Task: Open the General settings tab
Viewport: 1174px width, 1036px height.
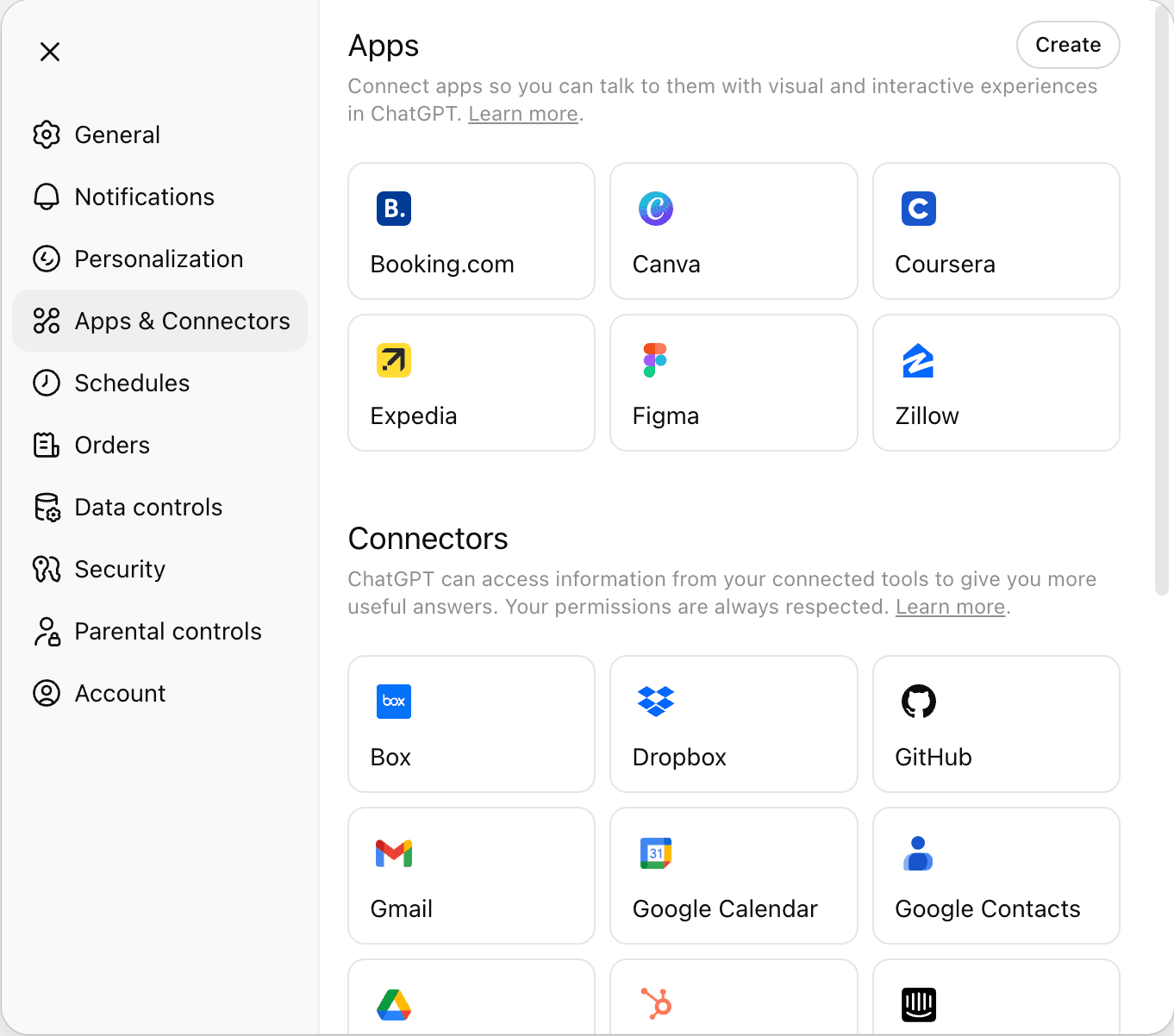Action: pyautogui.click(x=117, y=134)
